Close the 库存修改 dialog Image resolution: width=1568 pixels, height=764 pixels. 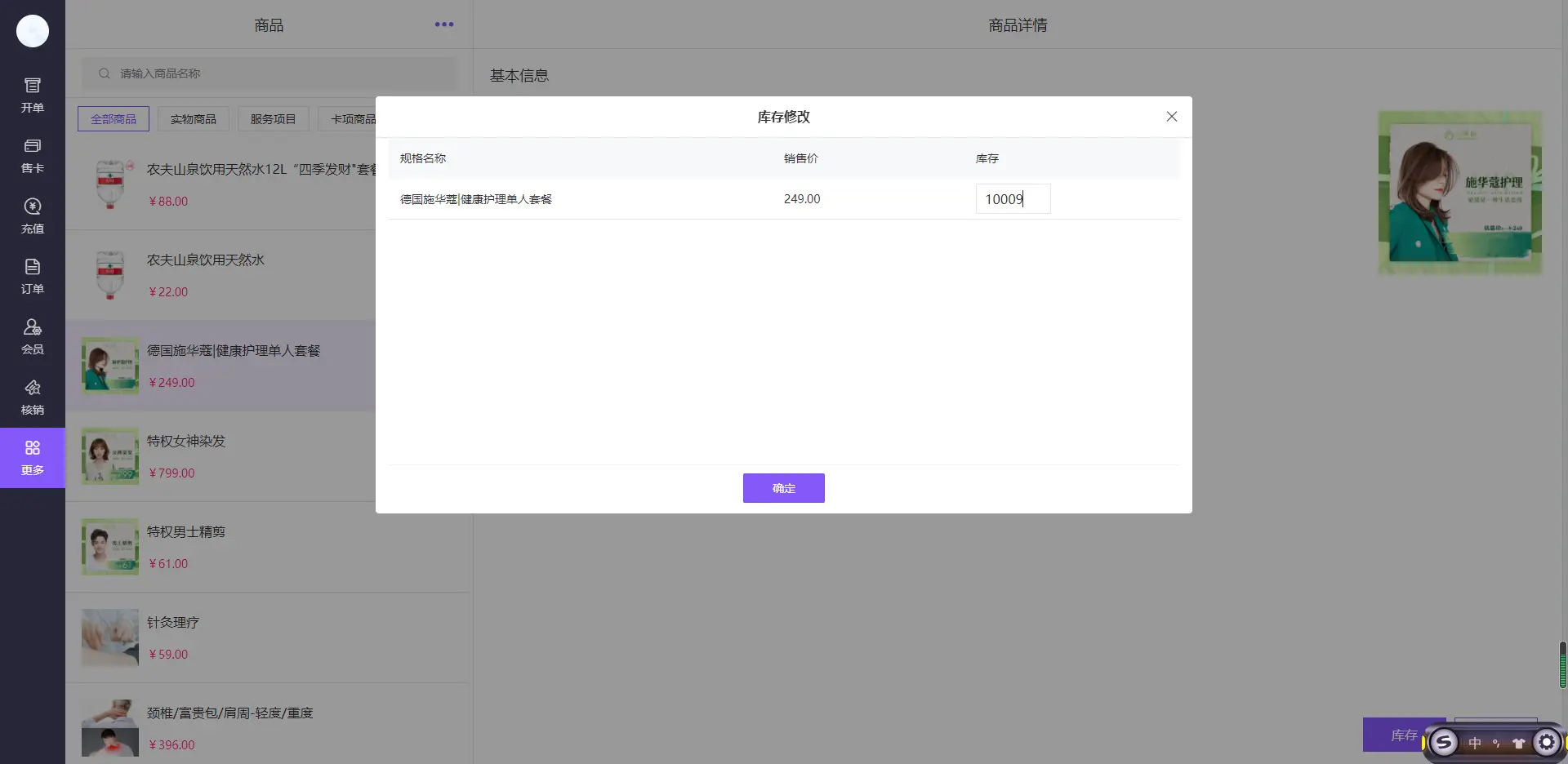1171,117
